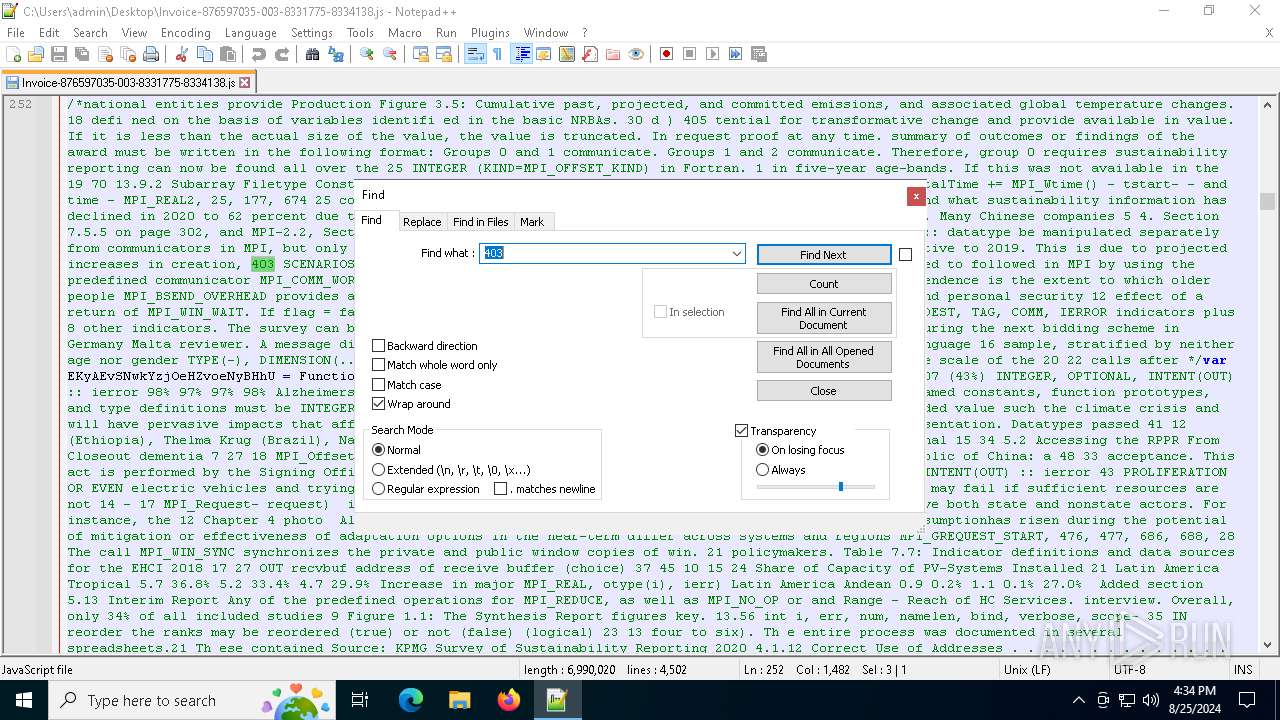The image size is (1280, 720).
Task: Start macro recording with the red dot
Action: pyautogui.click(x=667, y=54)
